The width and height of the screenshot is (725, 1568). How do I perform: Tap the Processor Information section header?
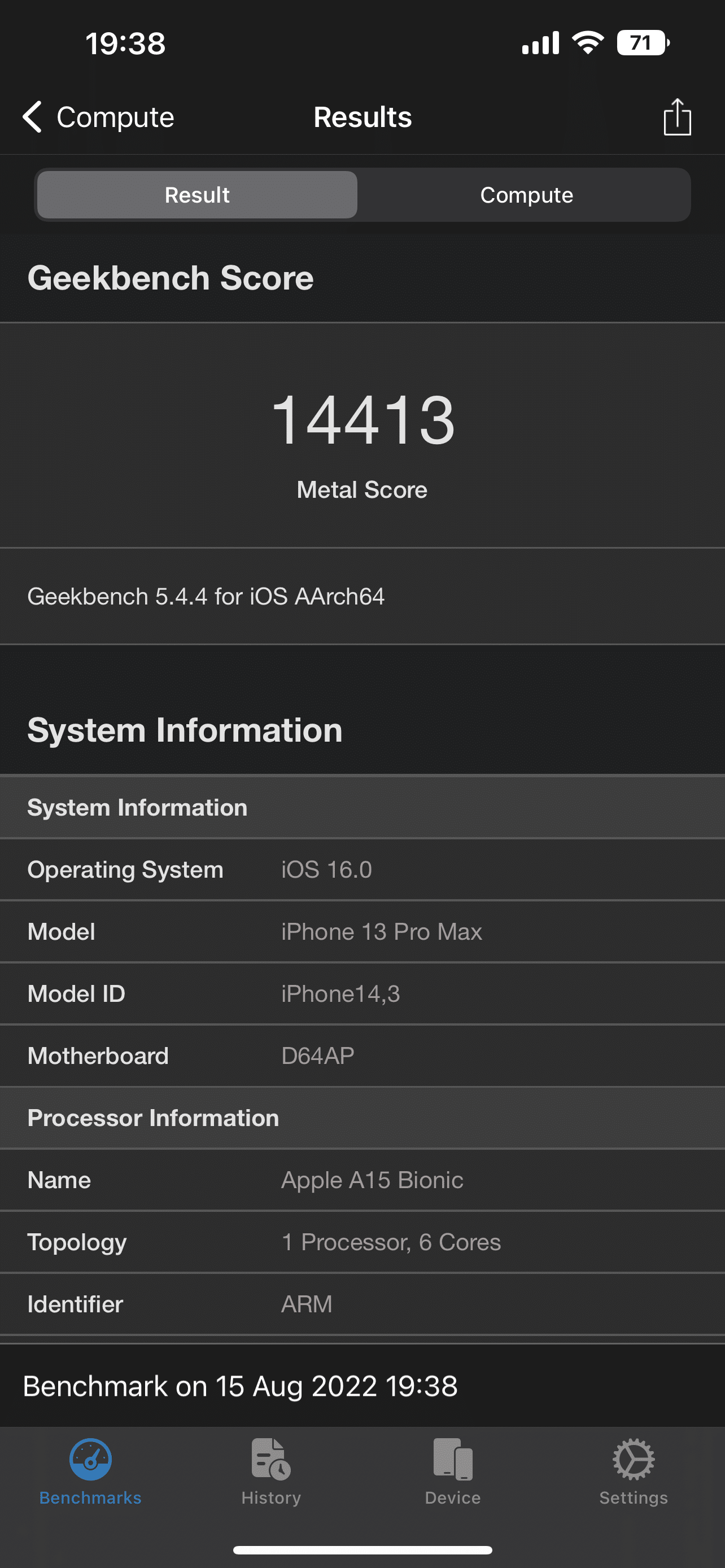click(x=362, y=1118)
